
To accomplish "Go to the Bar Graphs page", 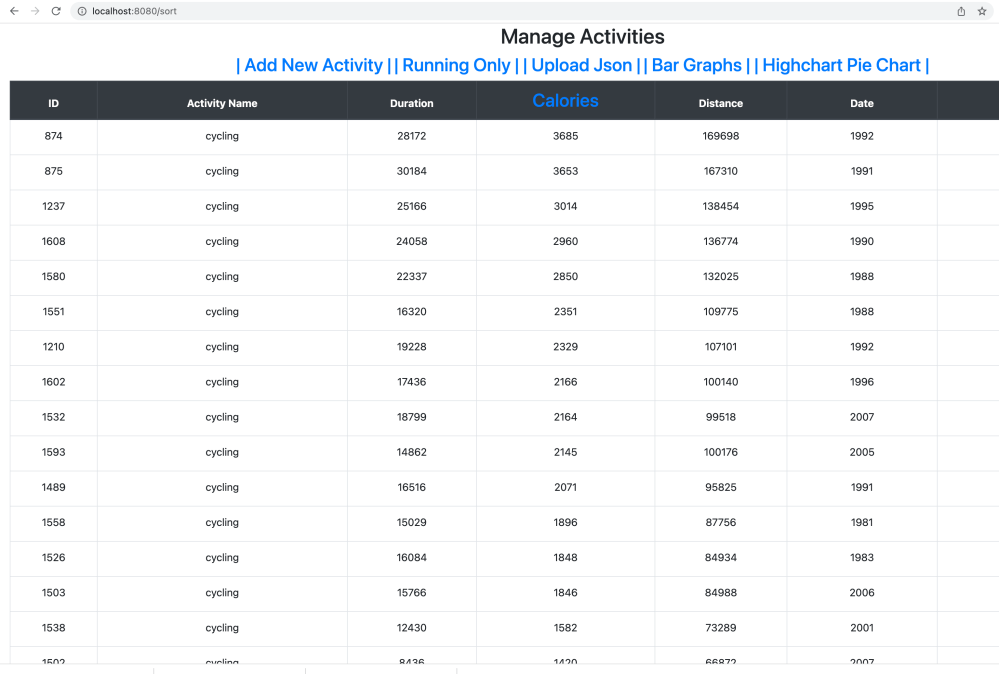I will pos(697,65).
